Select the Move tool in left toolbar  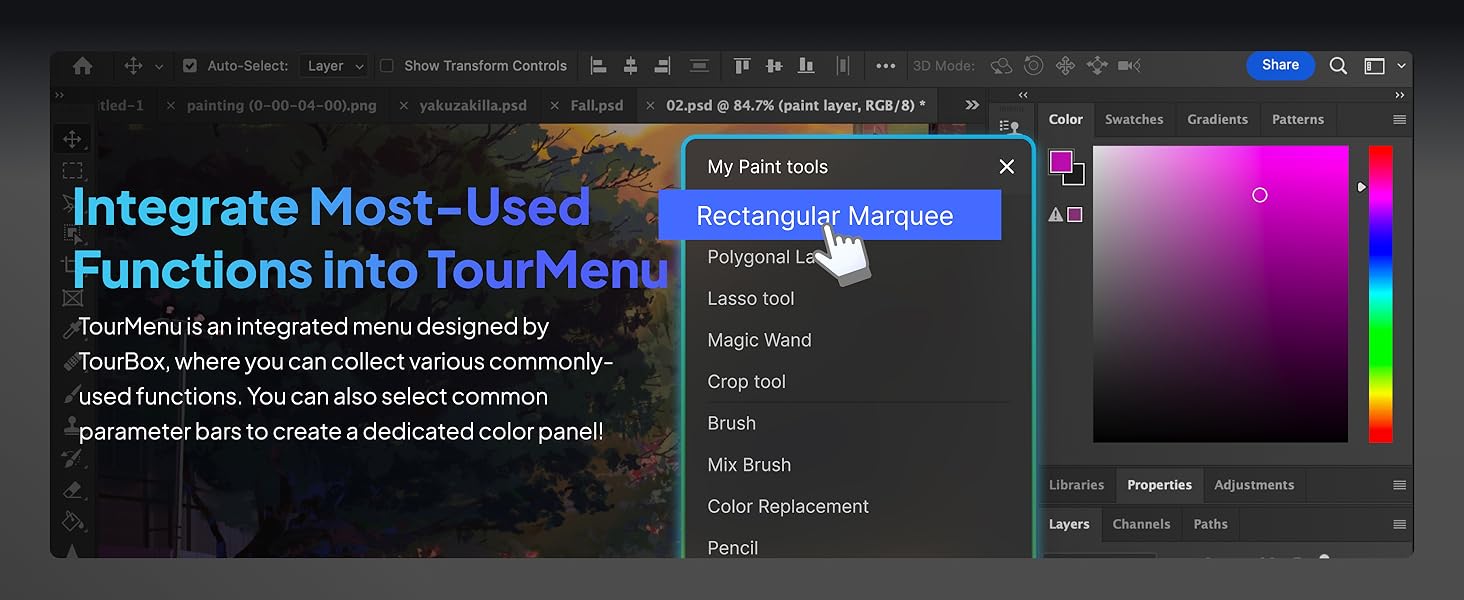72,139
